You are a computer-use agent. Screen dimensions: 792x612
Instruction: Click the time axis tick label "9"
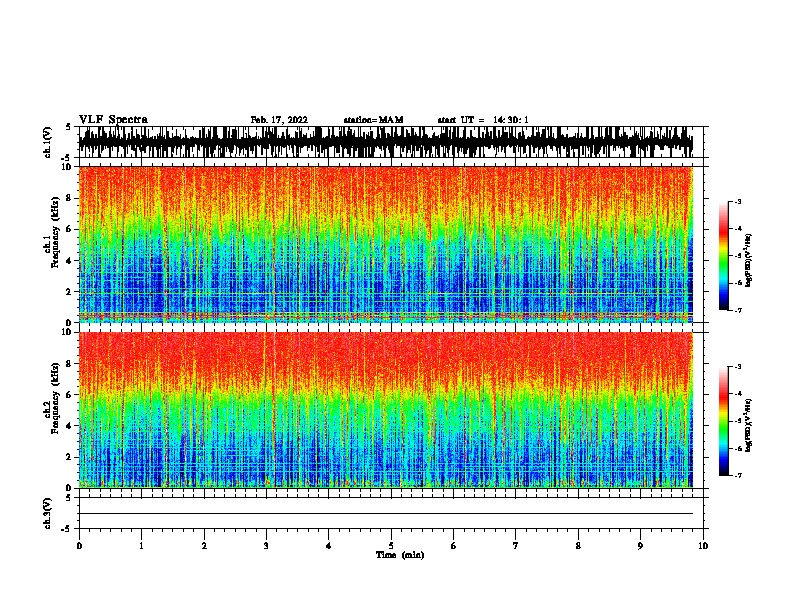point(640,546)
